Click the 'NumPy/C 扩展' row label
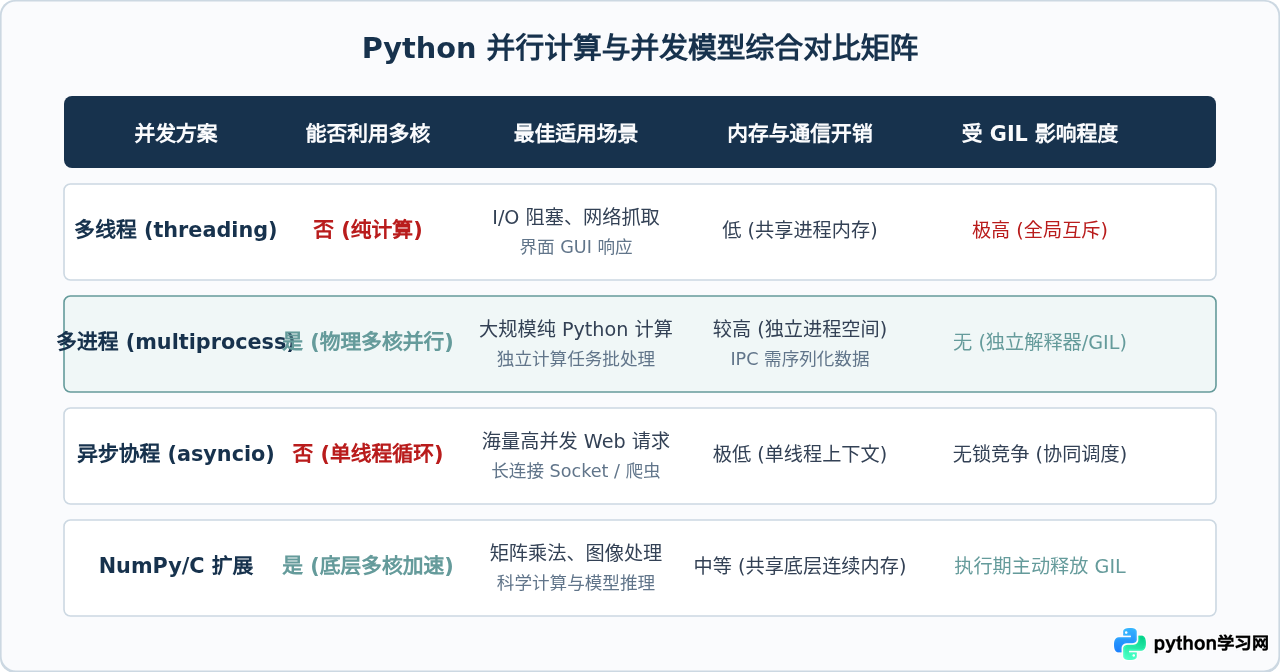 click(x=176, y=566)
